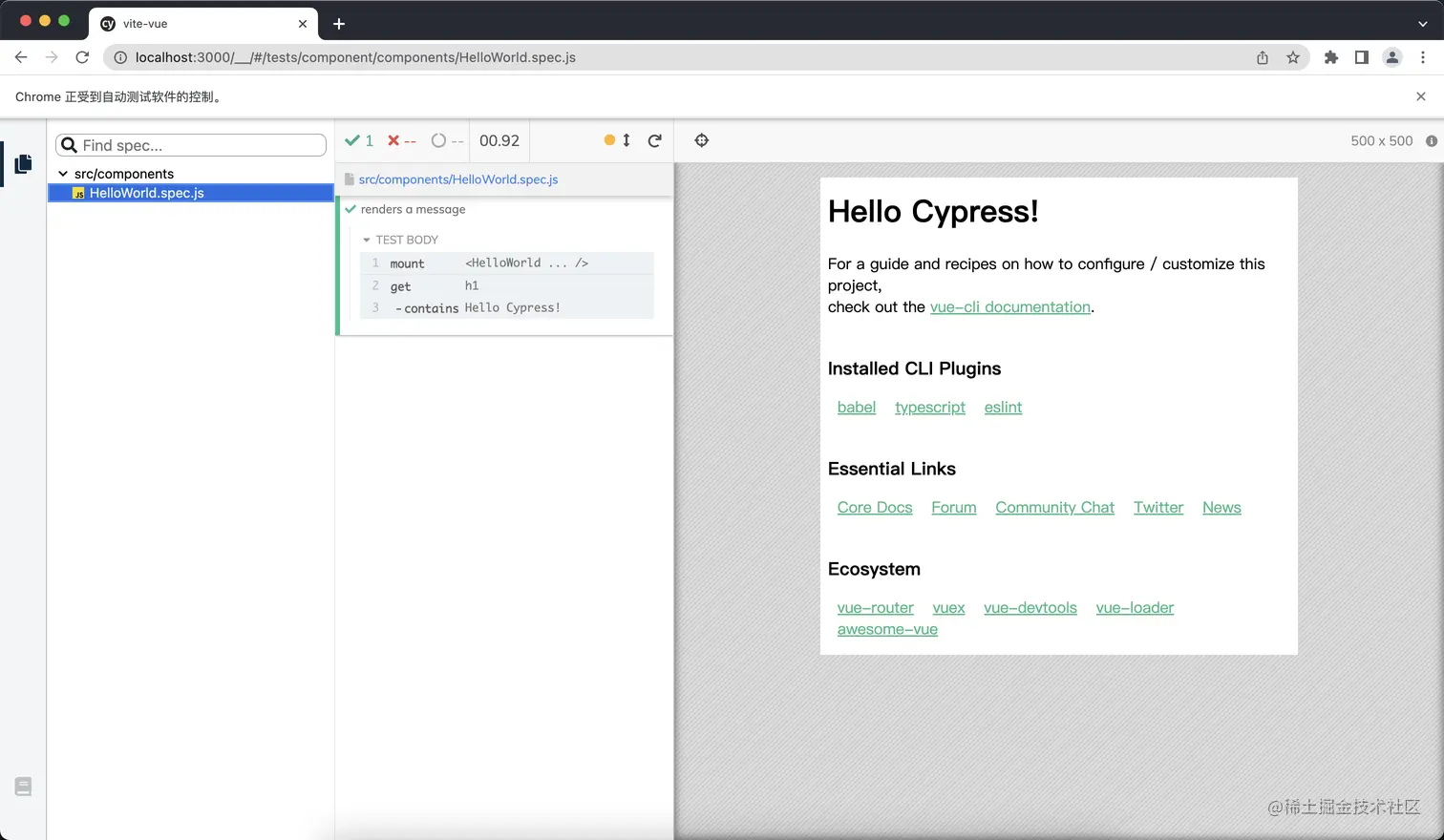Open the docs book icon in sidebar
The image size is (1444, 840).
[24, 787]
